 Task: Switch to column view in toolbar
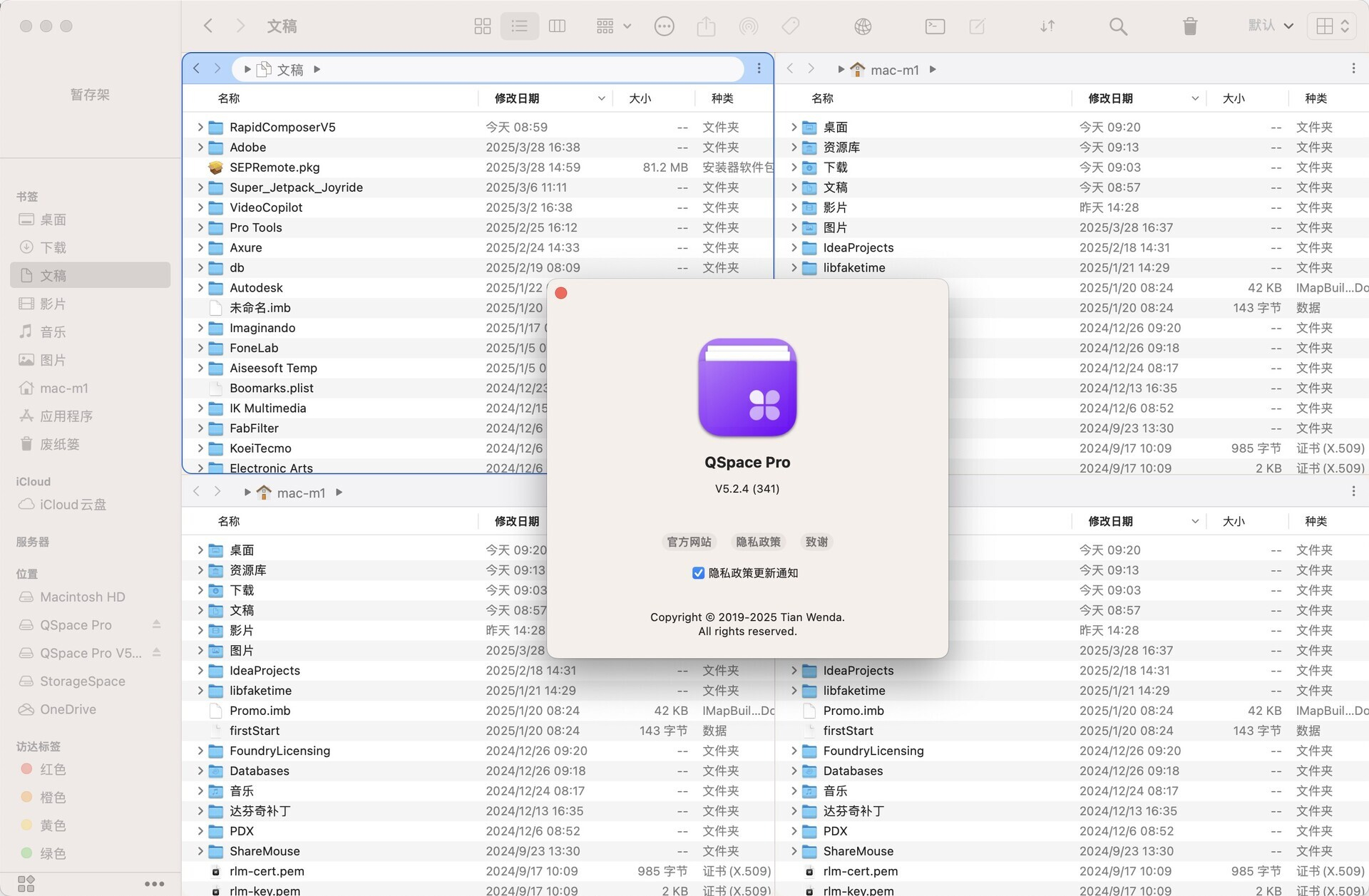557,26
